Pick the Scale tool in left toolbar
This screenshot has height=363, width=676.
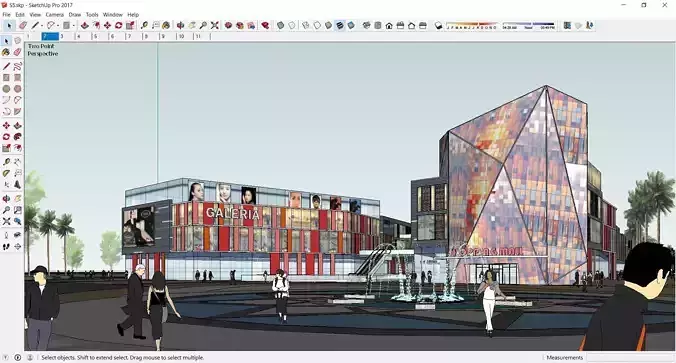pos(6,148)
